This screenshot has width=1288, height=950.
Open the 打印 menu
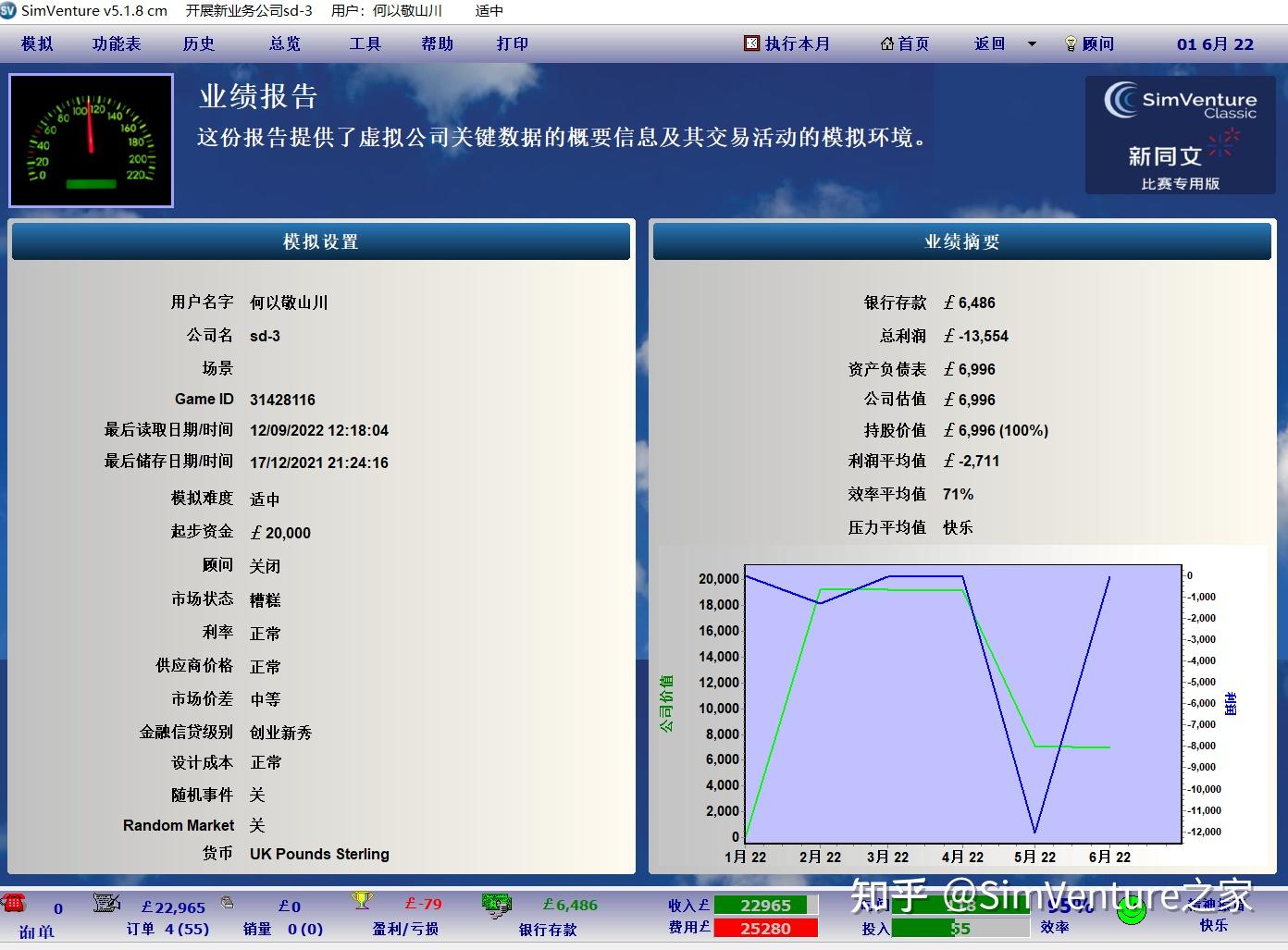512,43
